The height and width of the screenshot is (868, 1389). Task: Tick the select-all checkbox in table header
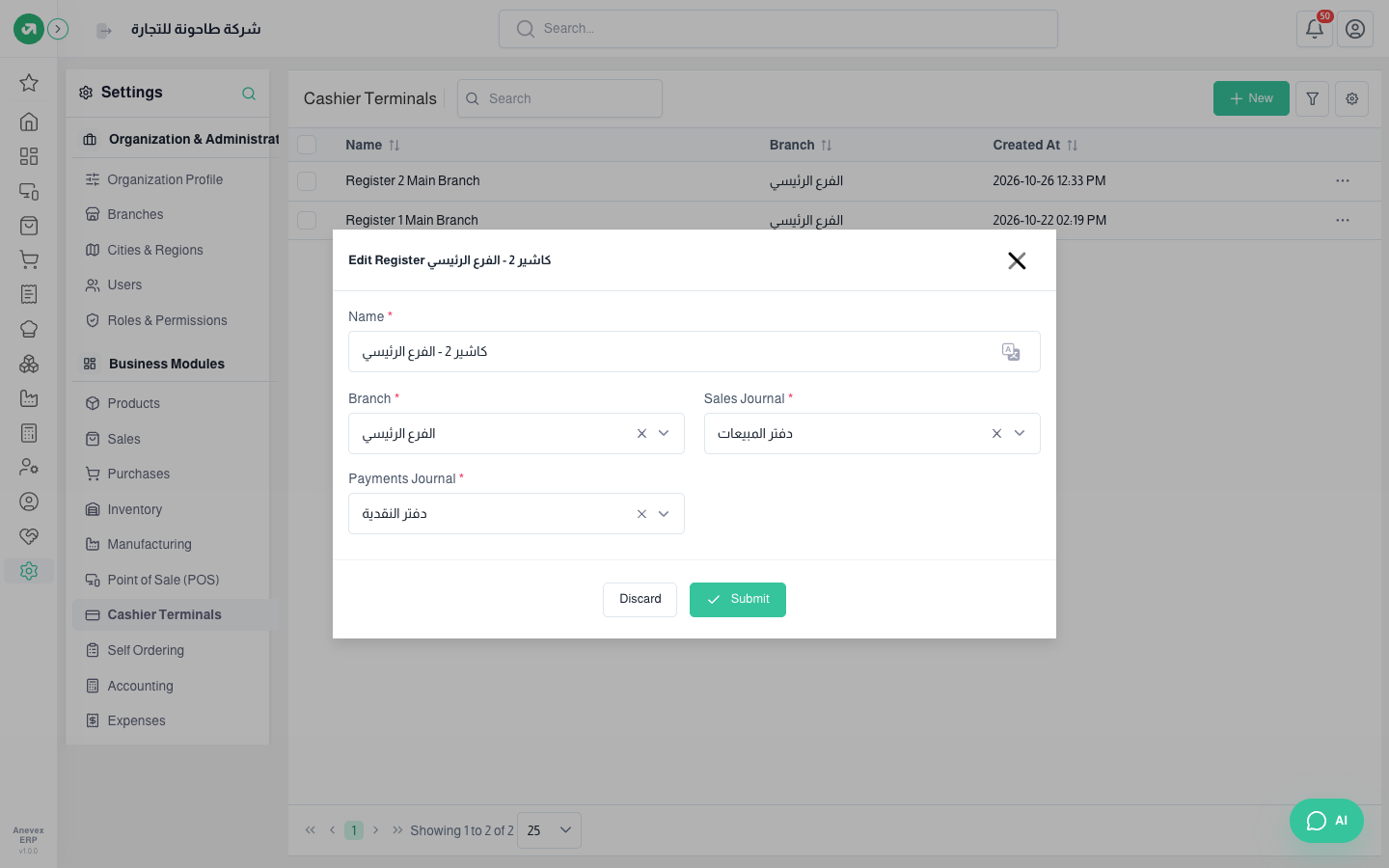(x=307, y=145)
